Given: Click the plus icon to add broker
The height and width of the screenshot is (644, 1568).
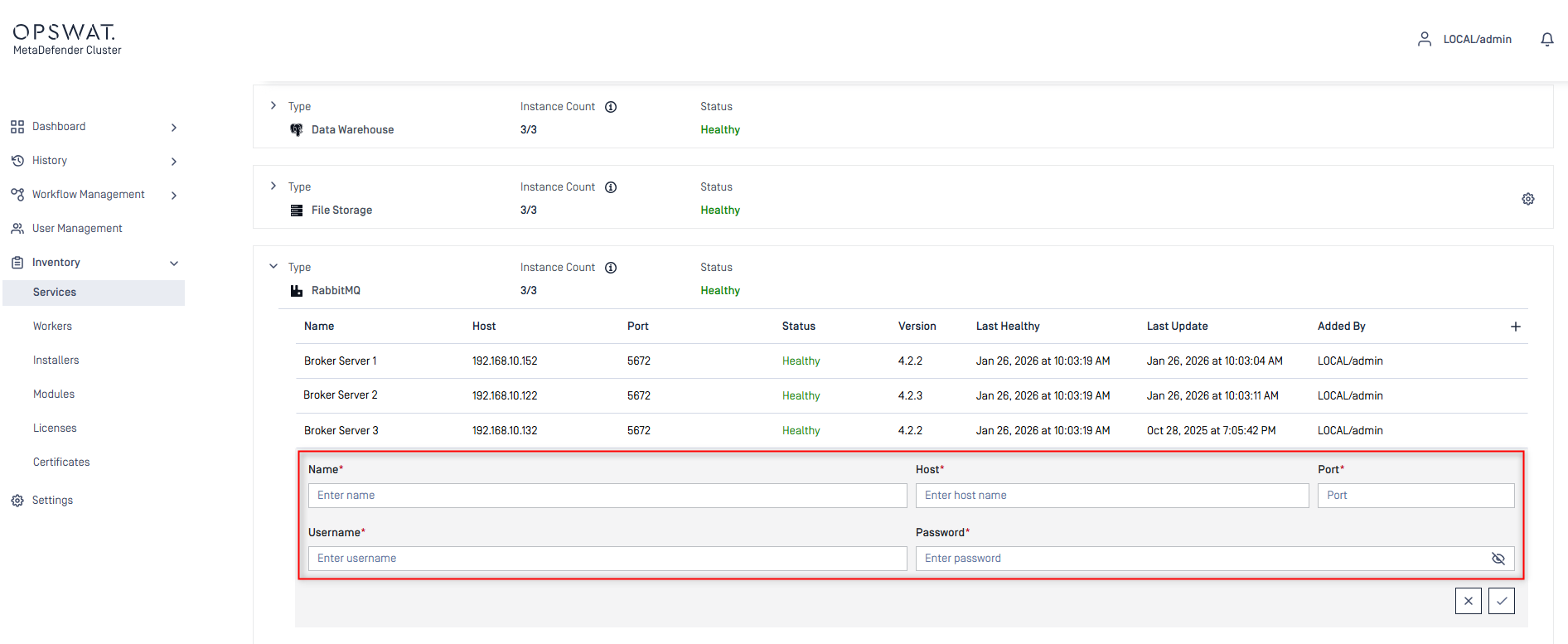Looking at the screenshot, I should (x=1515, y=327).
